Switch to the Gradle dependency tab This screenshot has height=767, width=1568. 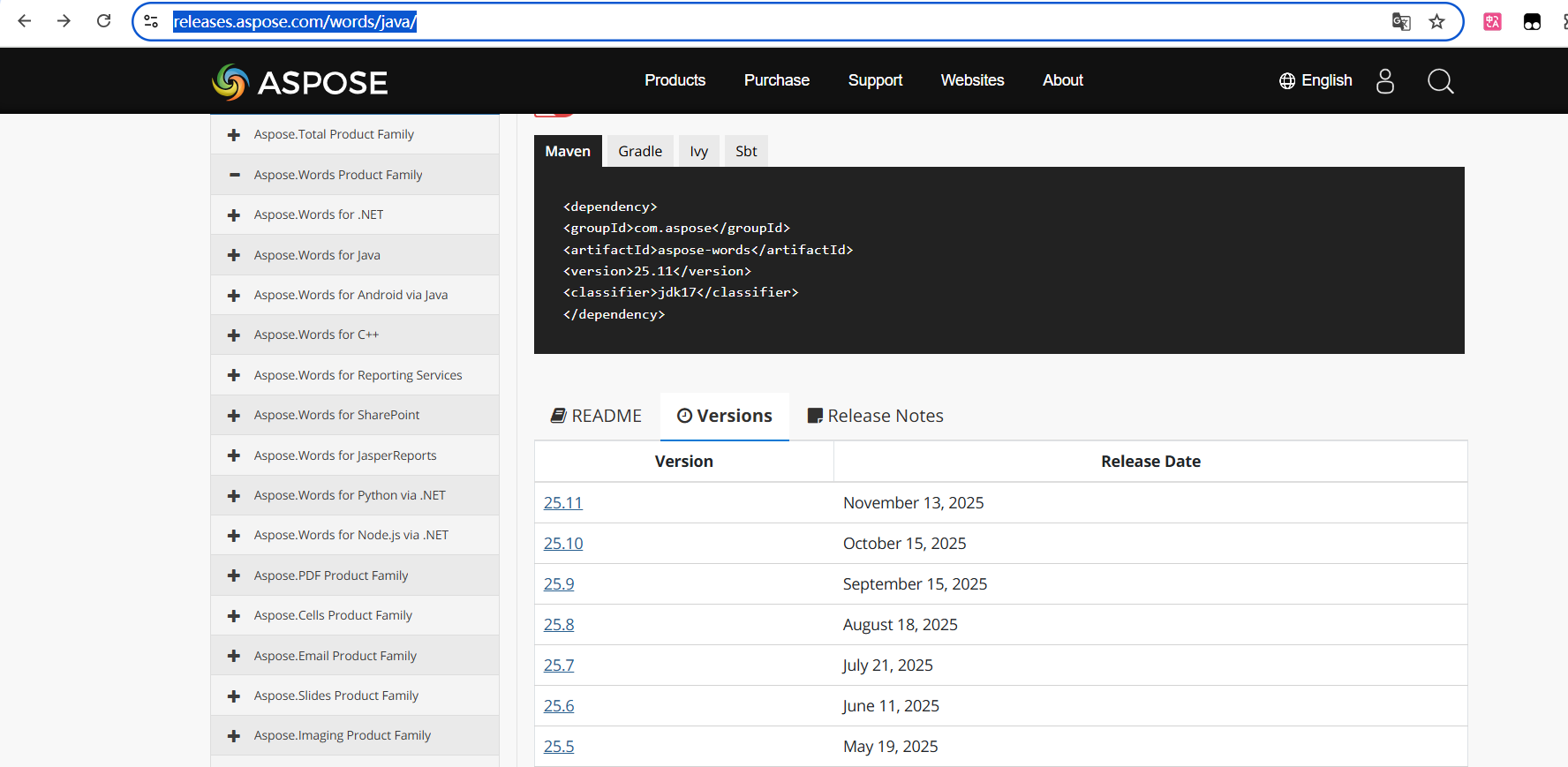[x=640, y=151]
